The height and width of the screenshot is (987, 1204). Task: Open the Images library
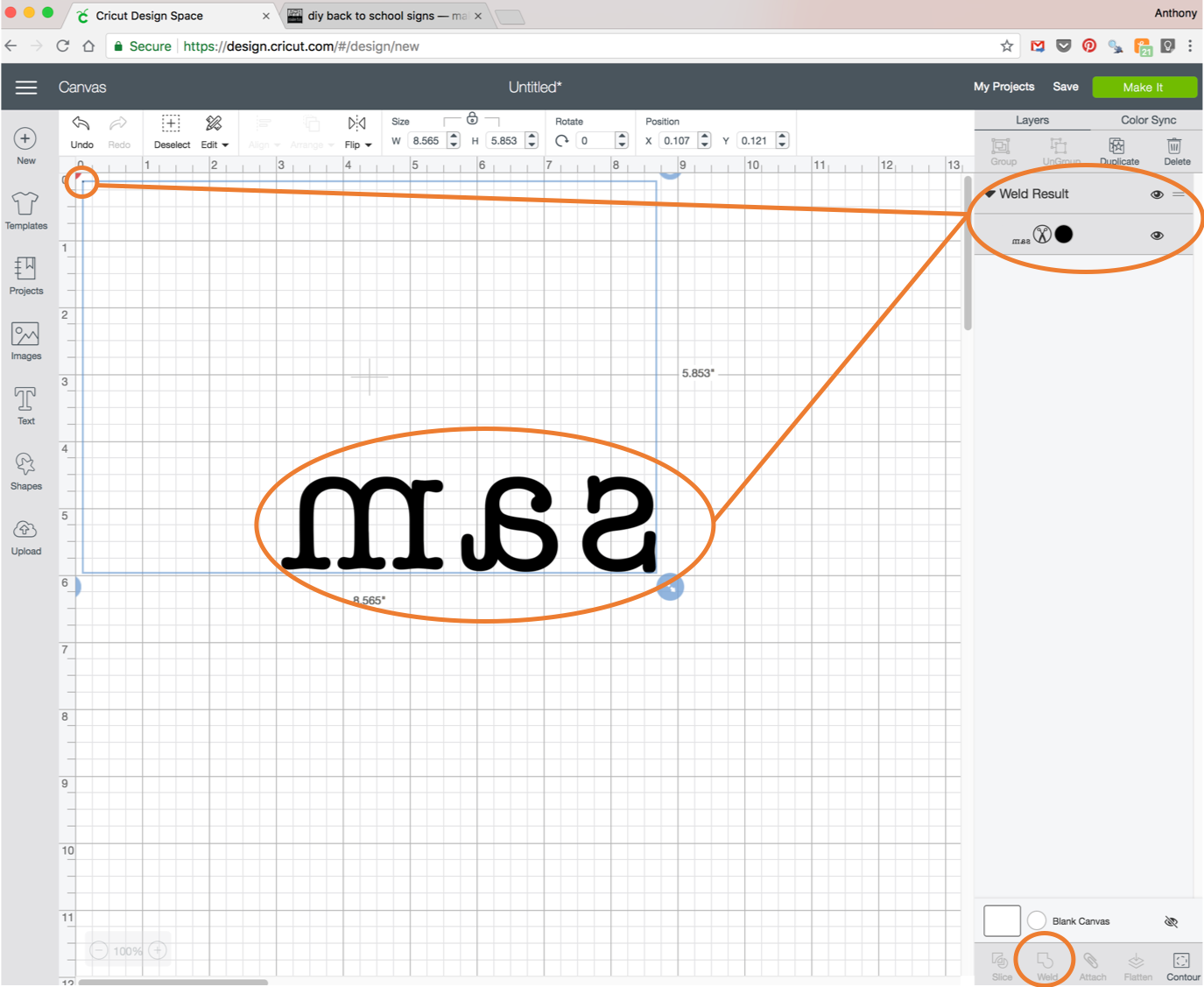(25, 342)
